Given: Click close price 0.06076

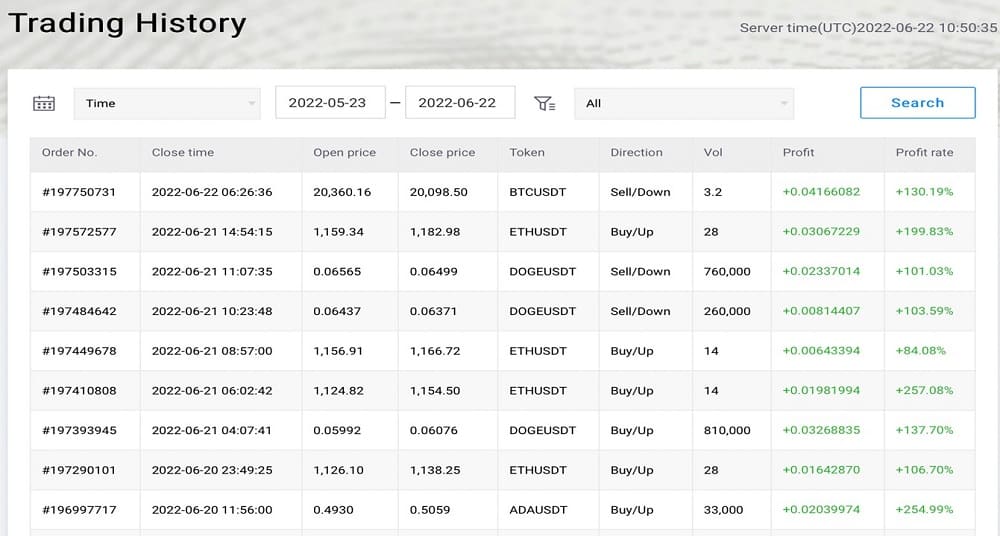Looking at the screenshot, I should tap(434, 430).
